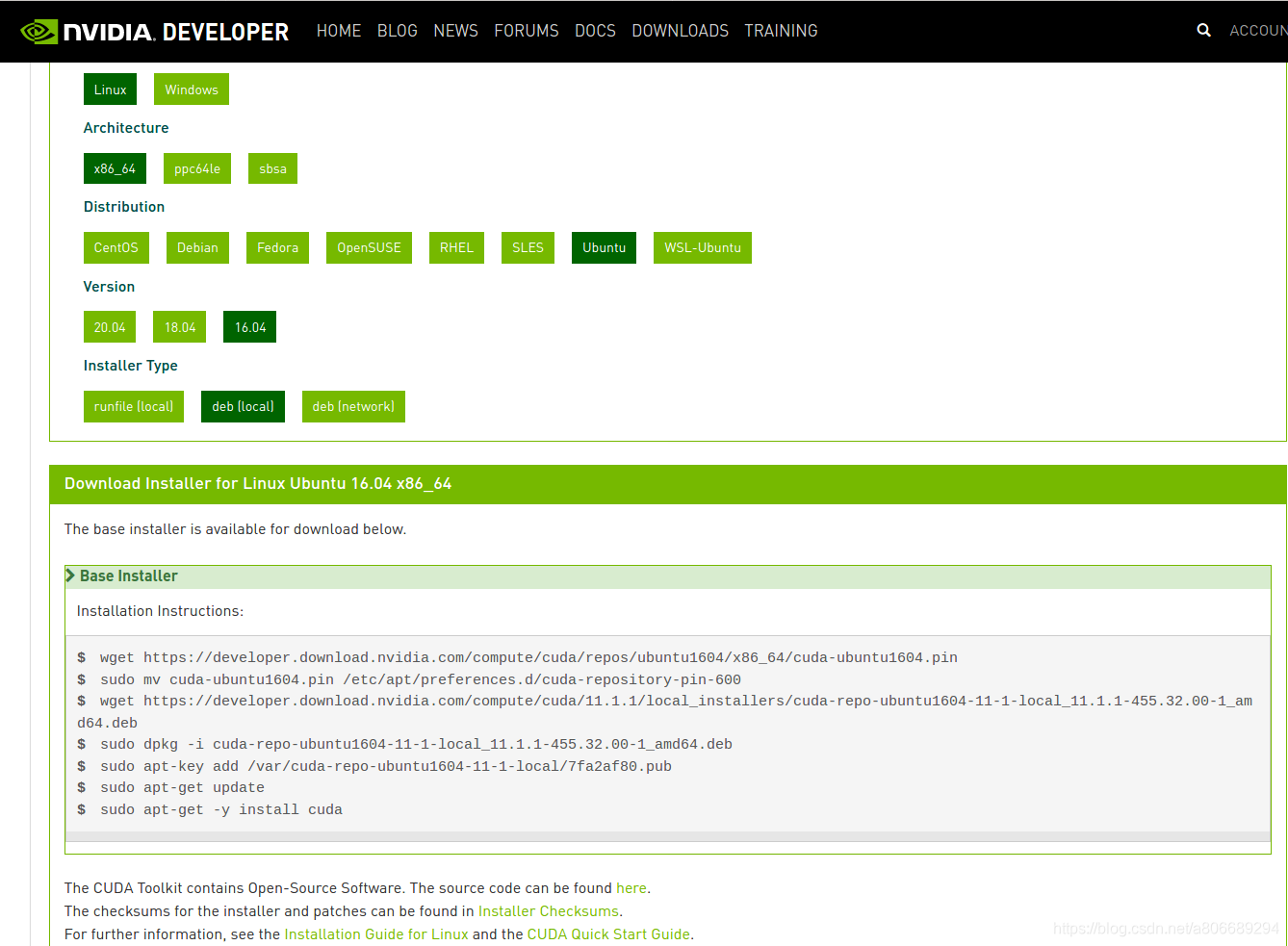Viewport: 1288px width, 946px height.
Task: Click the Download Installer green header
Action: tap(668, 484)
